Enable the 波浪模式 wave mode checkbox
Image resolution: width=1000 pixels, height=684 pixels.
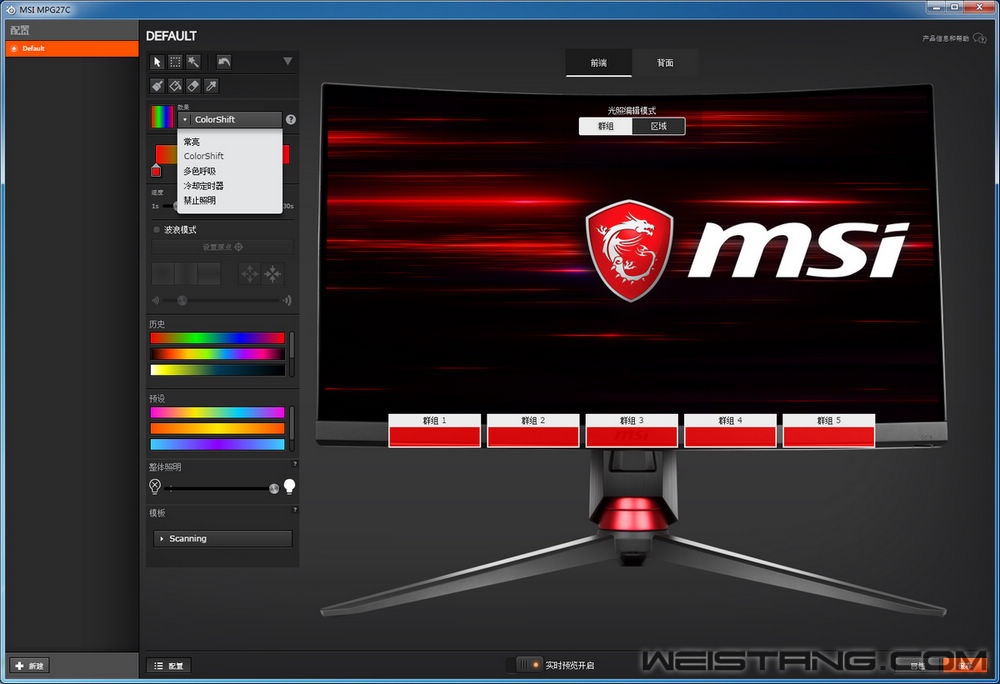pyautogui.click(x=156, y=229)
